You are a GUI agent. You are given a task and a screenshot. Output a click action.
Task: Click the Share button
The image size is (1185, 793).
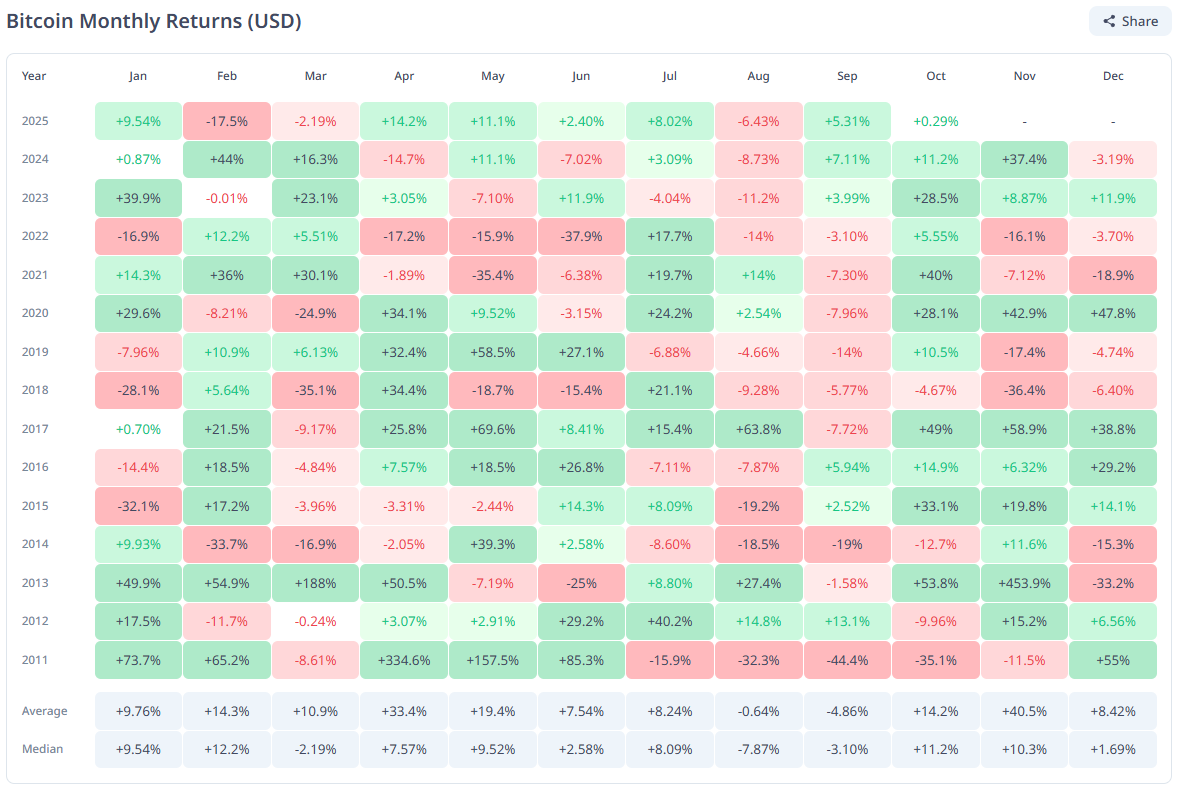click(1130, 20)
